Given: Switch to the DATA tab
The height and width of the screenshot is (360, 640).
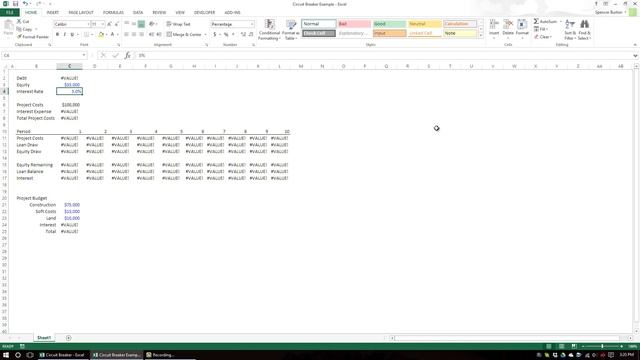Looking at the screenshot, I should click(x=138, y=13).
